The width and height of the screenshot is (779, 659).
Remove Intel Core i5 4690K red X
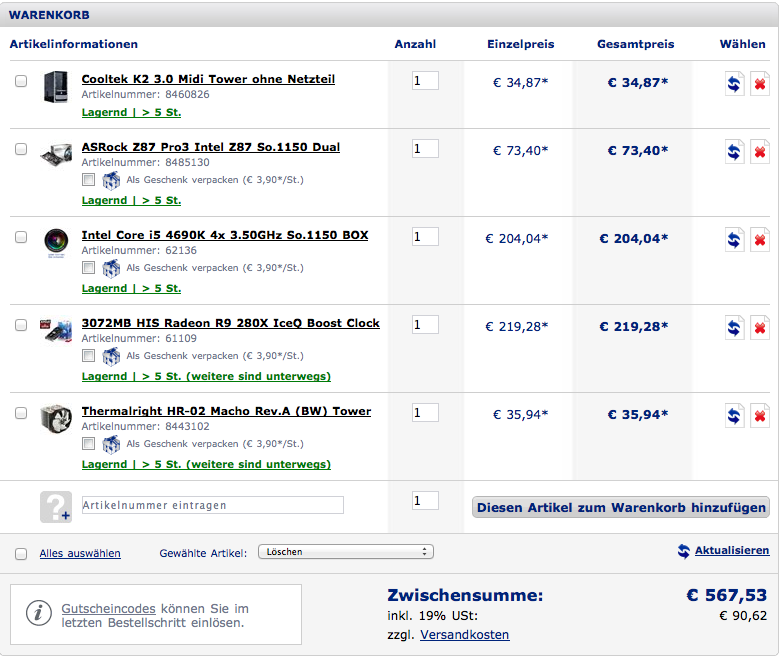760,240
